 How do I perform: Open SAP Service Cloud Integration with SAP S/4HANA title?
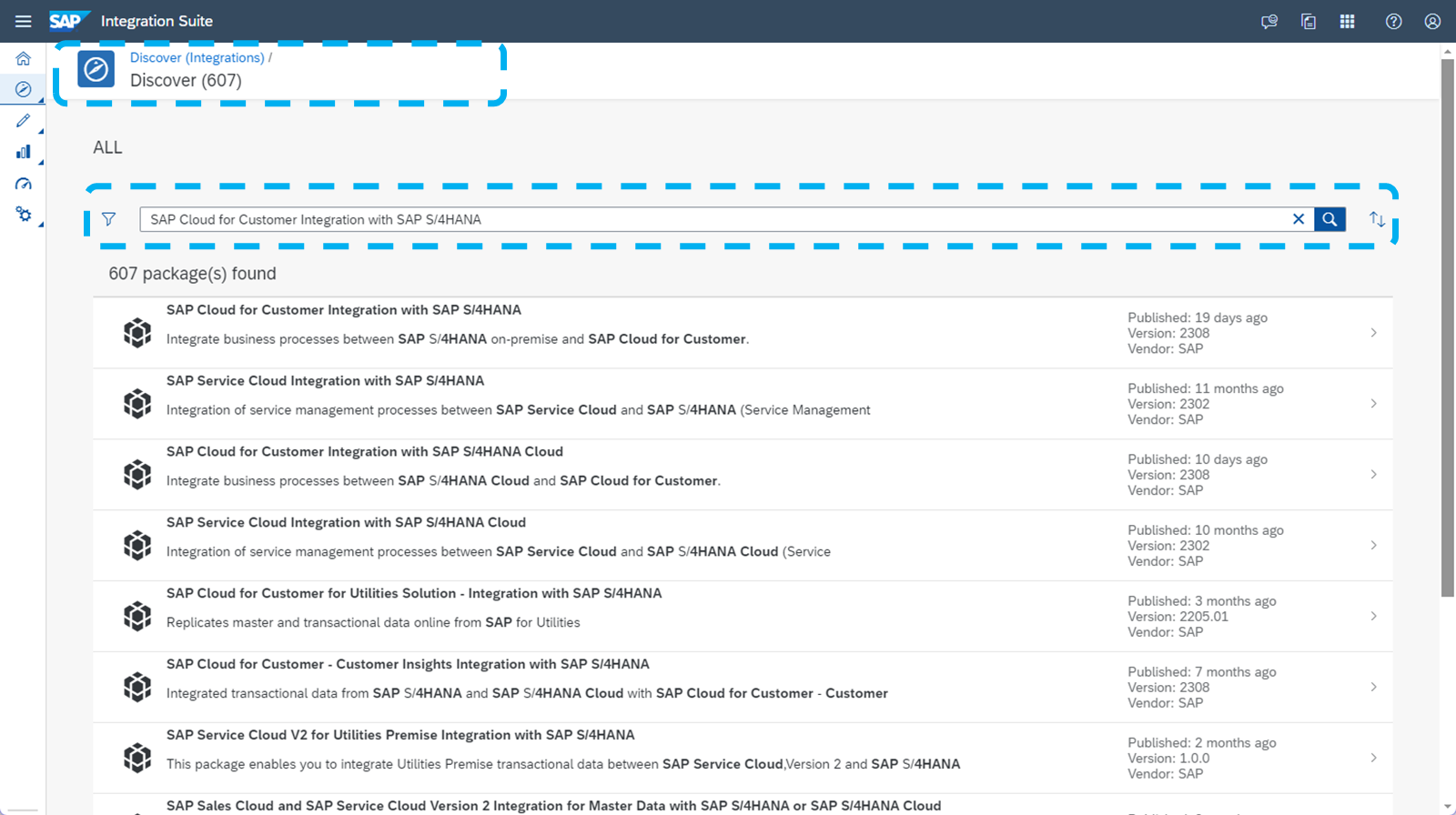pyautogui.click(x=326, y=381)
